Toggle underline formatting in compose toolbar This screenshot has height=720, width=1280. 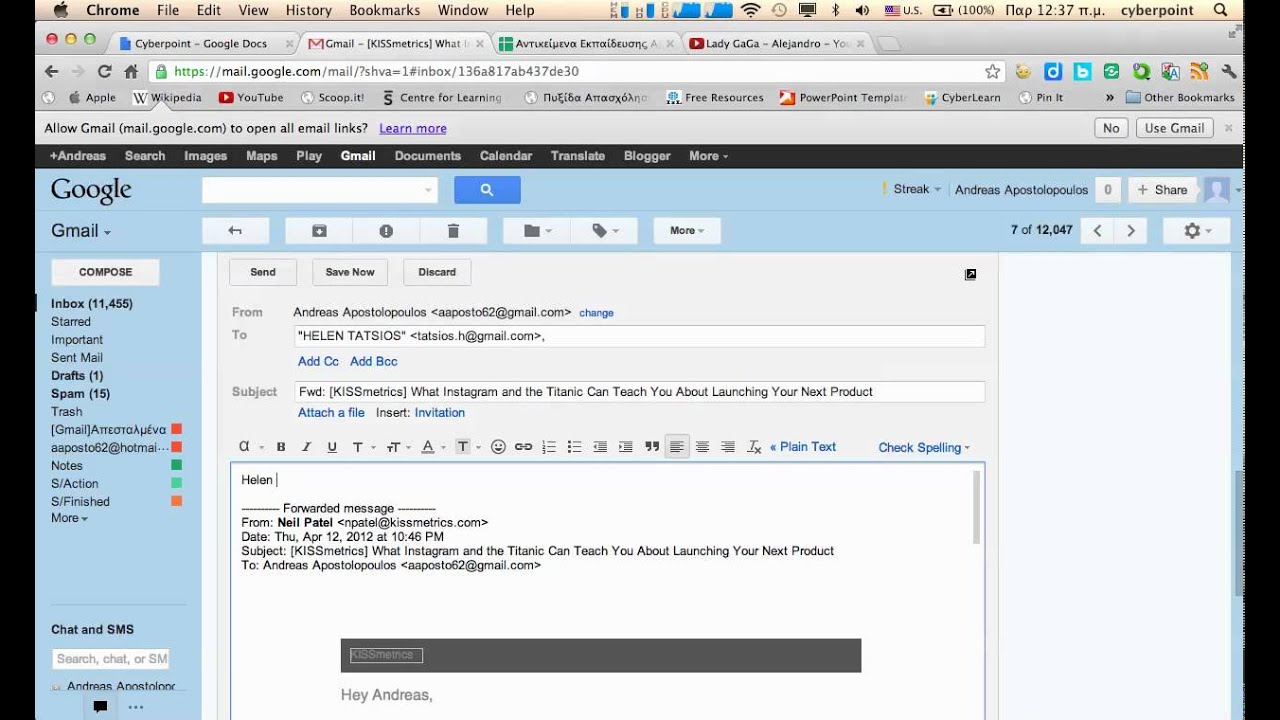(332, 447)
